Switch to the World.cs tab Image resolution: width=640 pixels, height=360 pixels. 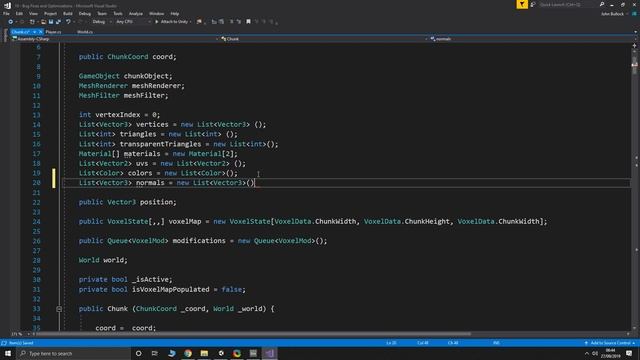[85, 32]
